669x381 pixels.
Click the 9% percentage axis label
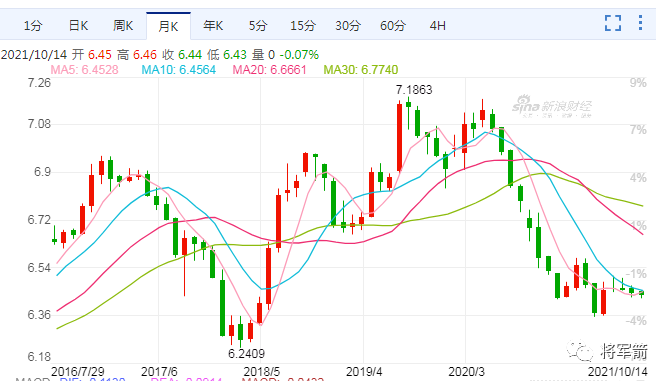click(x=638, y=82)
